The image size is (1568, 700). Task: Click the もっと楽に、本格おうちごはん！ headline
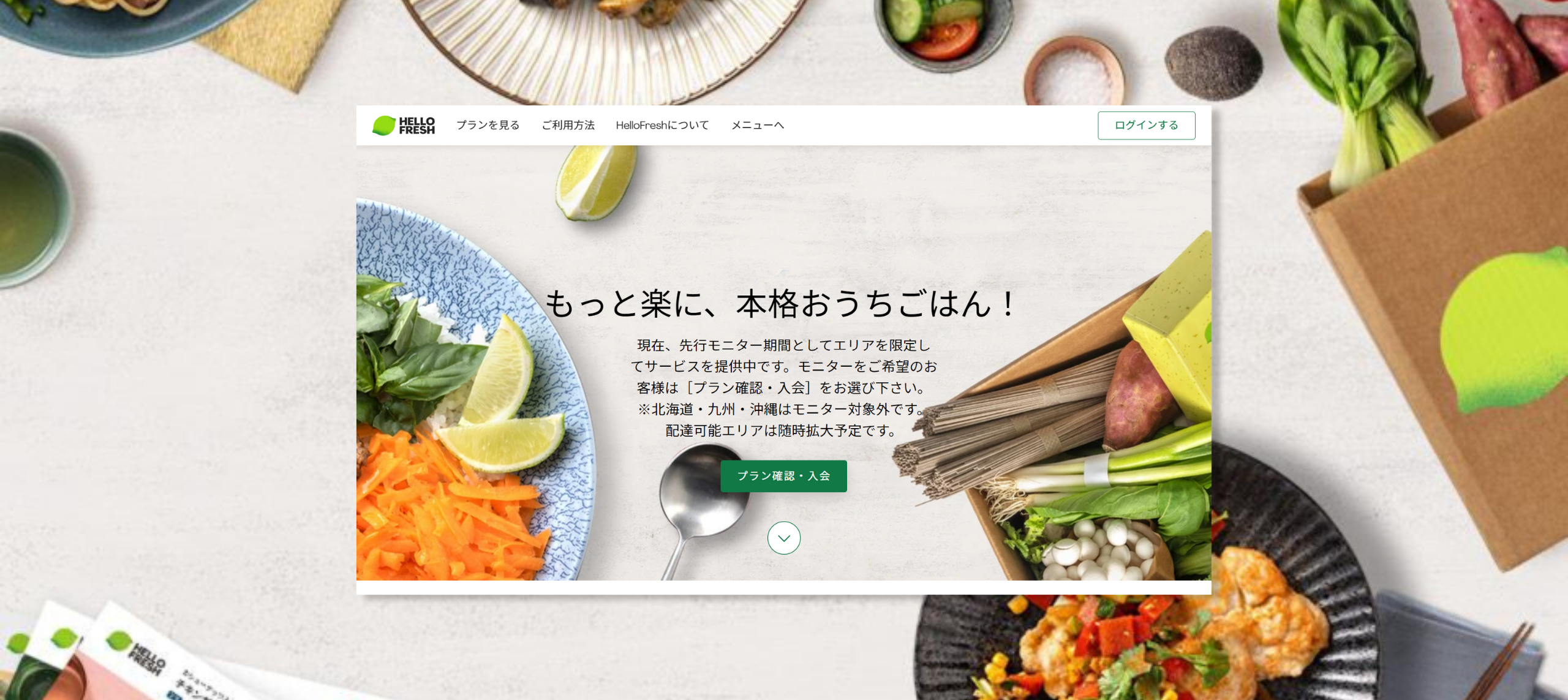782,304
